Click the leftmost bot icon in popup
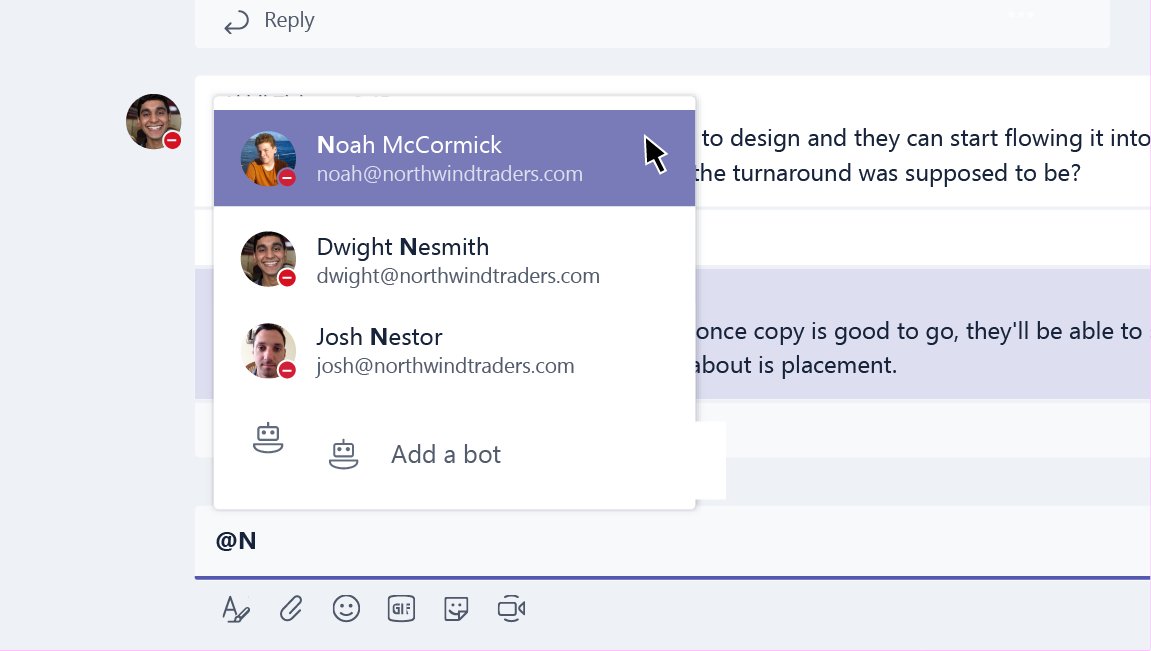This screenshot has height=651, width=1151. 268,438
